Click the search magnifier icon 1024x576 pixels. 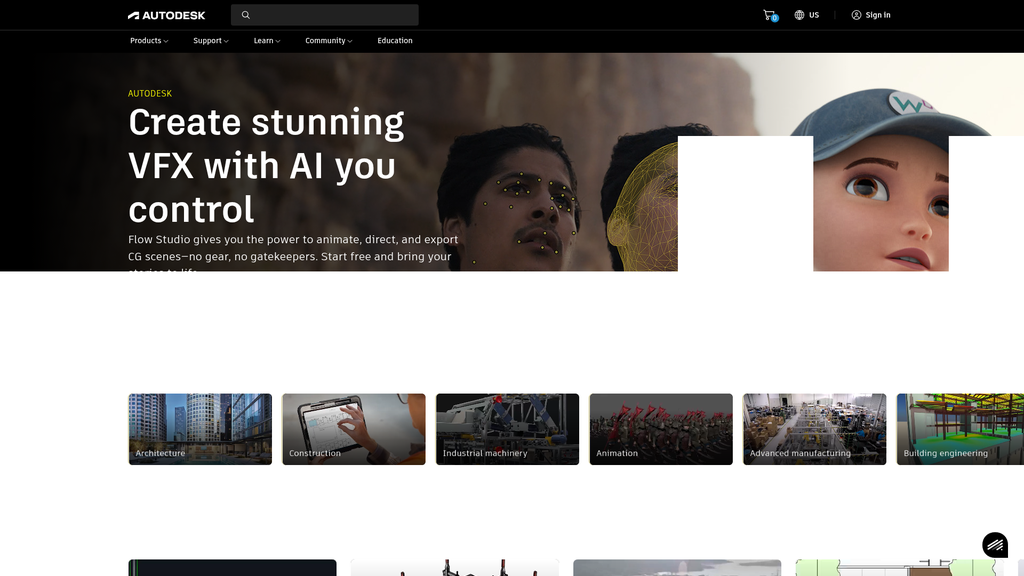tap(246, 15)
